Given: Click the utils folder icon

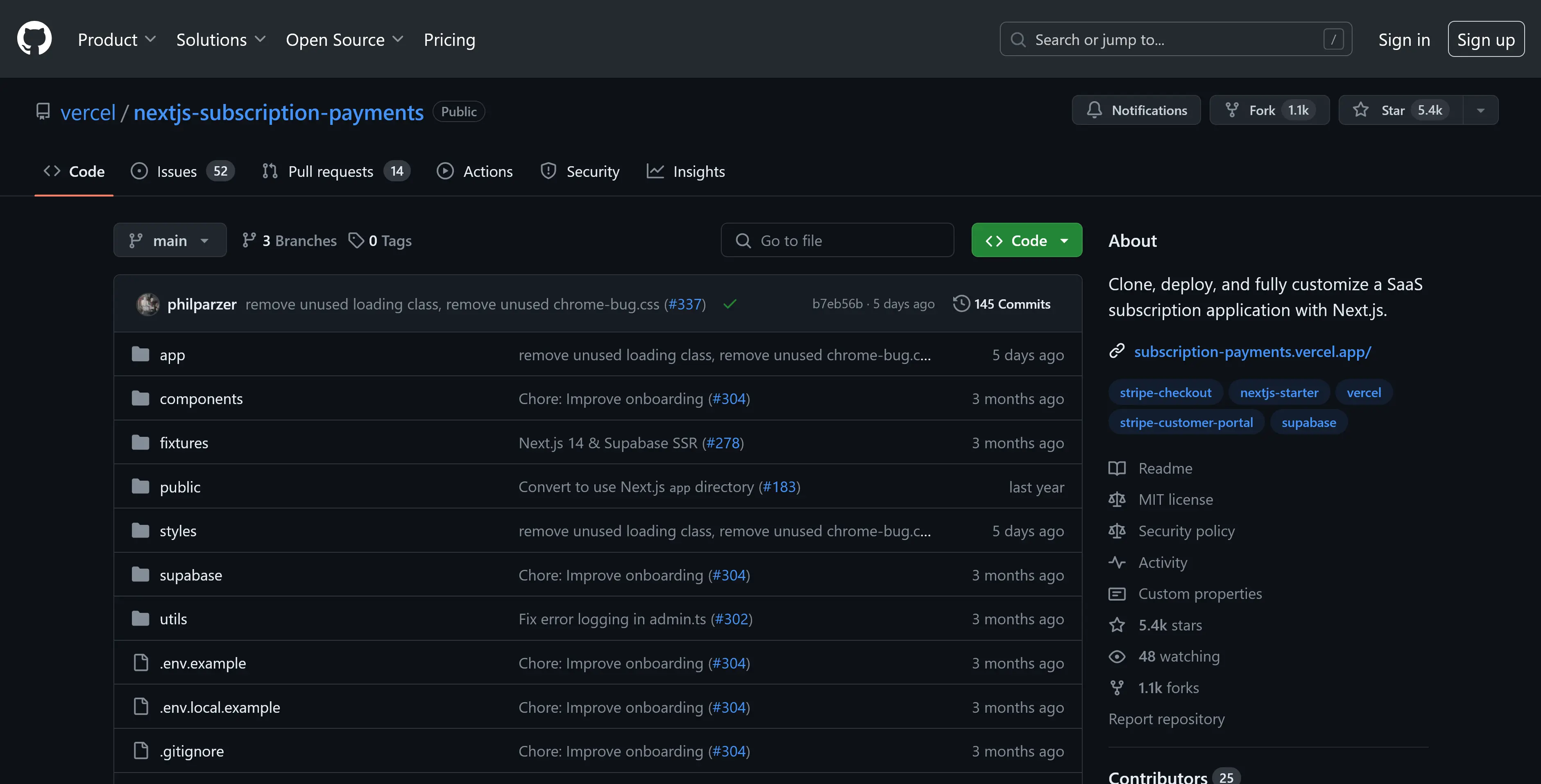Looking at the screenshot, I should pyautogui.click(x=140, y=618).
